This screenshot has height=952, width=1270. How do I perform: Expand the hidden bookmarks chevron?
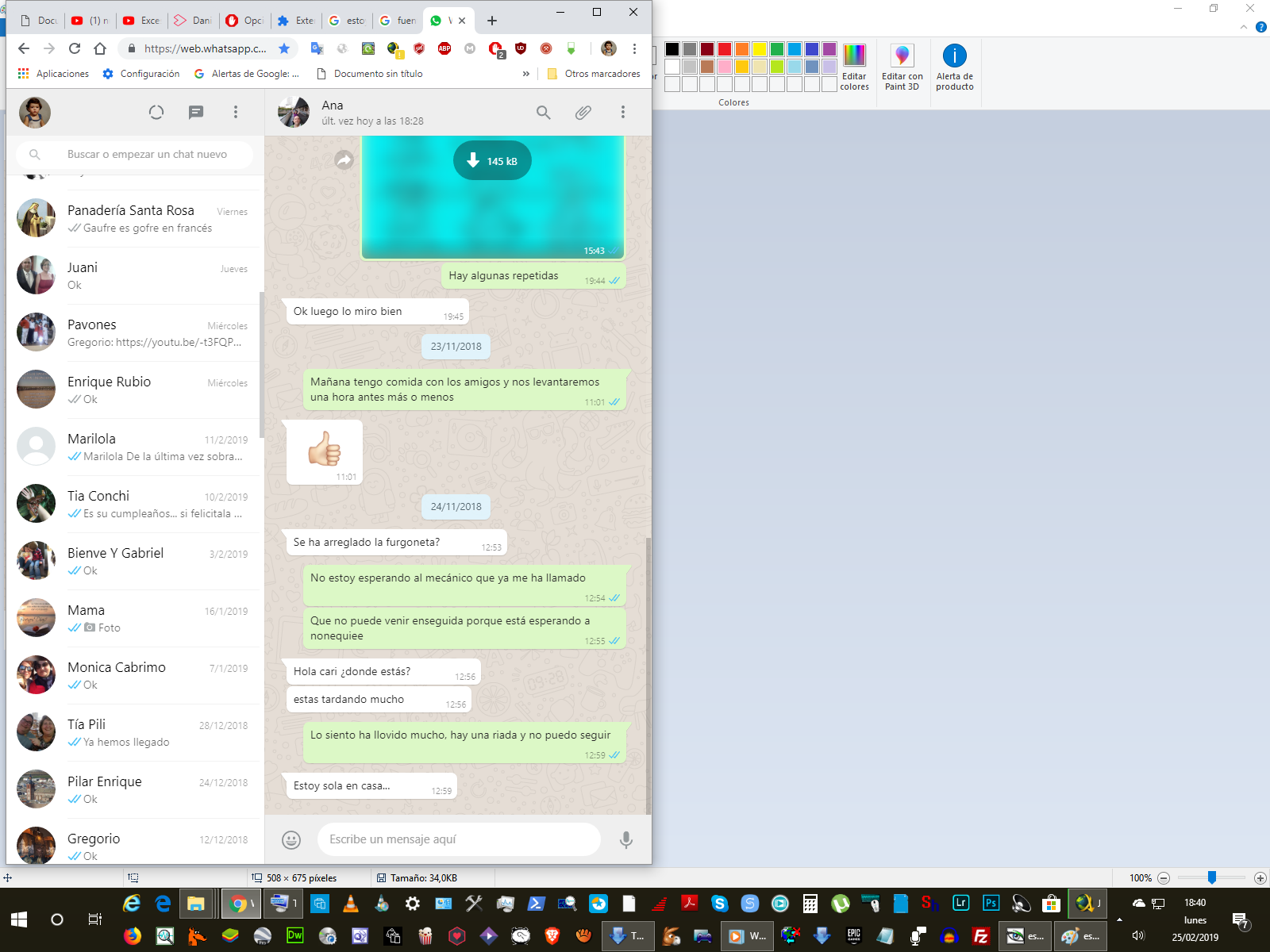525,74
